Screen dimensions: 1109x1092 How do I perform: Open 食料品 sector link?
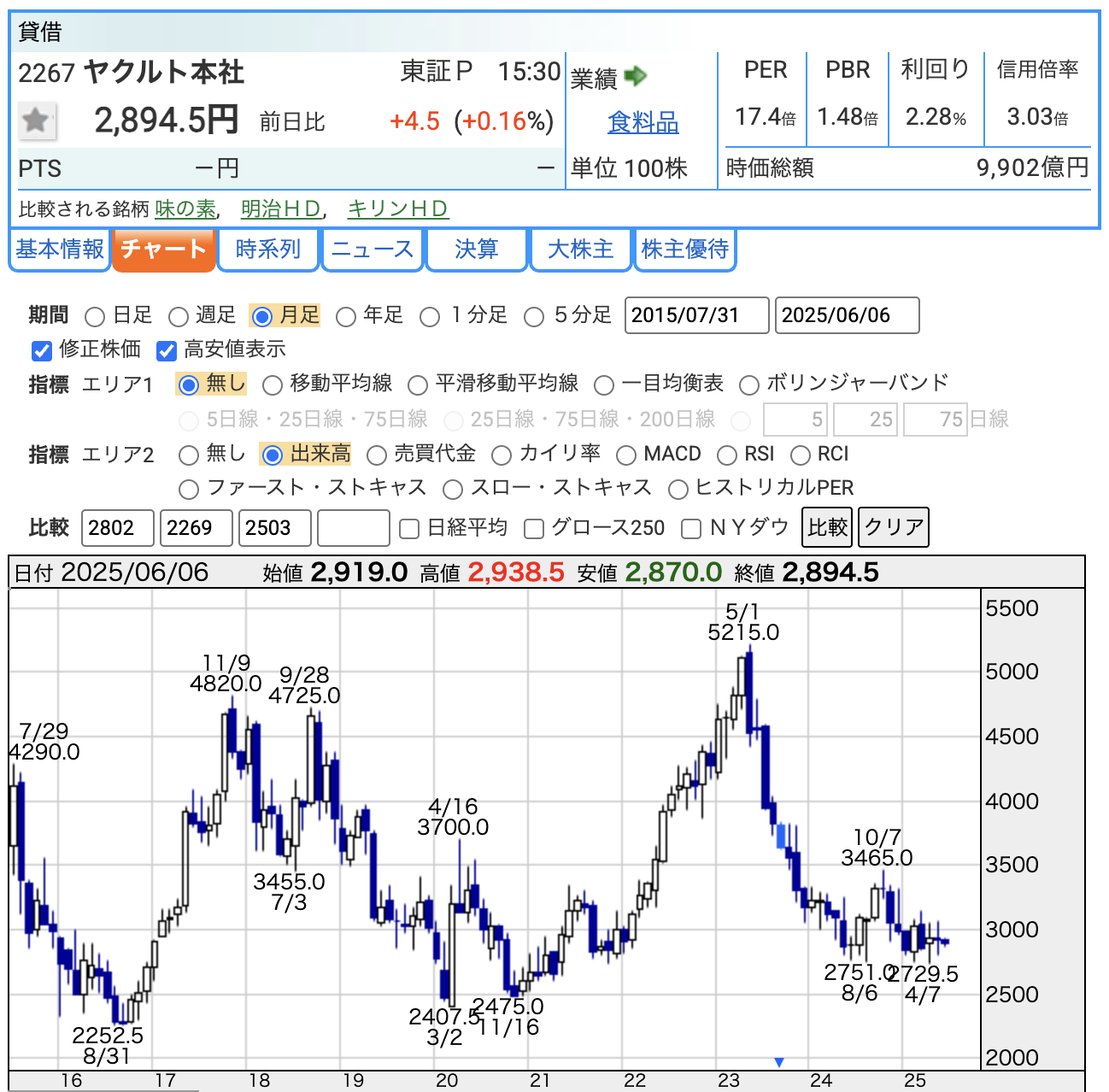click(x=643, y=123)
